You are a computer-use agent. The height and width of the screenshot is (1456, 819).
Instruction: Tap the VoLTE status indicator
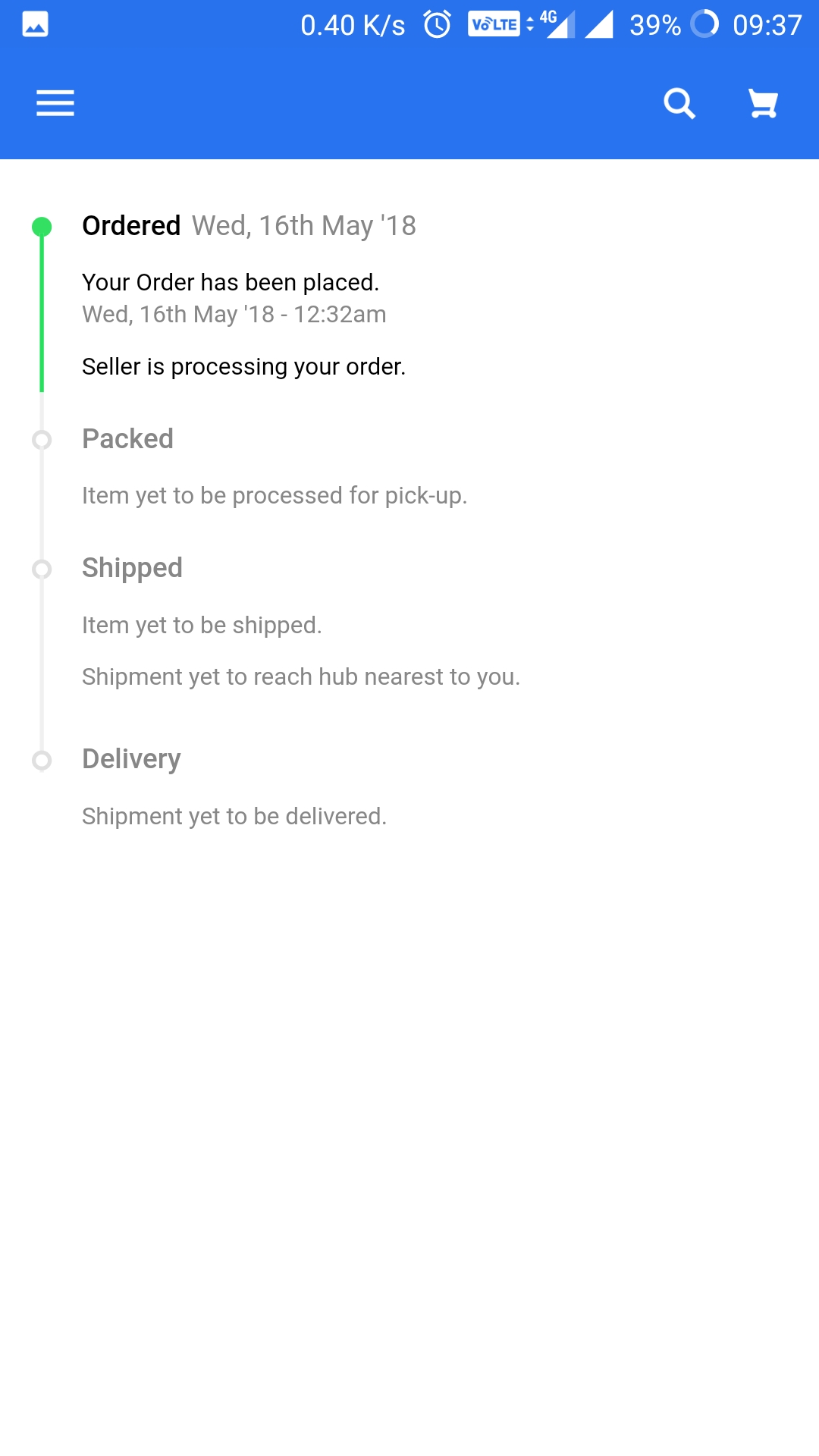[494, 24]
